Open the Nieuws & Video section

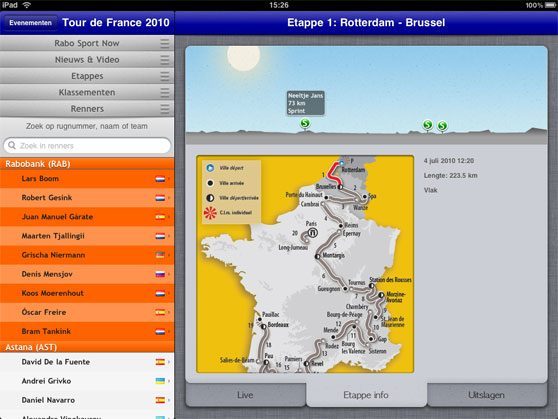pyautogui.click(x=87, y=59)
